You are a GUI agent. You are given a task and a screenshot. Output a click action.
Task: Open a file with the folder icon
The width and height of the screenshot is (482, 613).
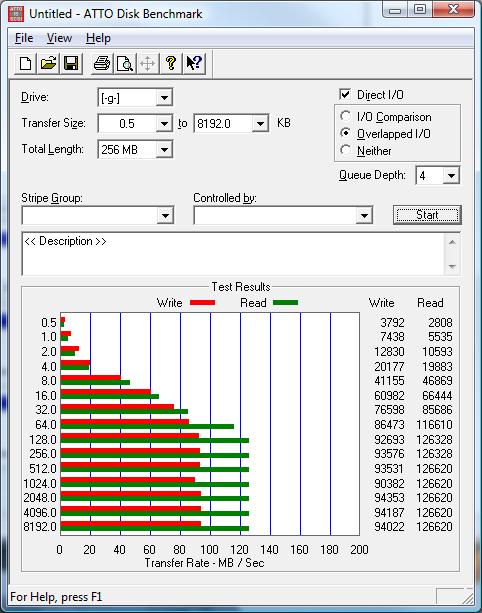48,63
